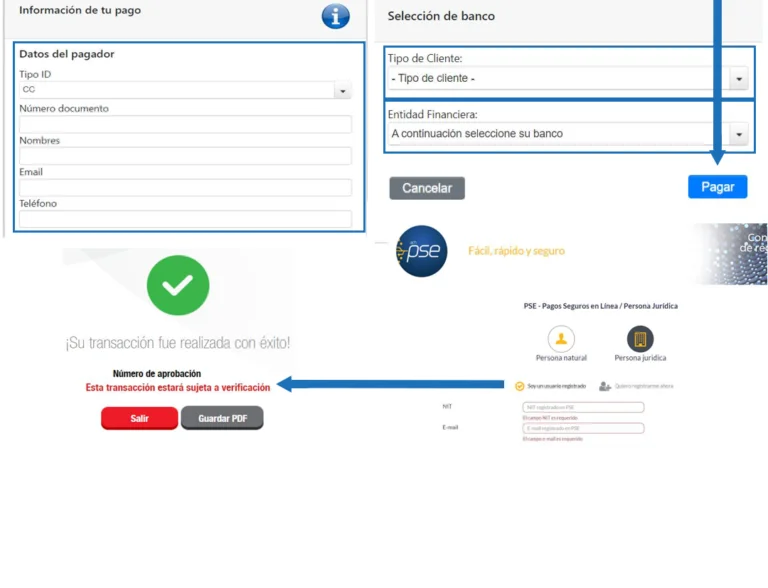This screenshot has height=588, width=768.
Task: Select the Persona jurídica building icon
Action: coord(640,339)
